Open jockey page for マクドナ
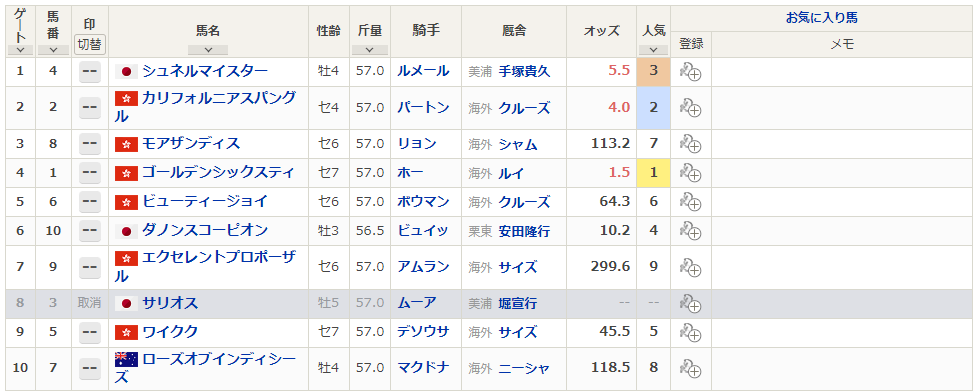 (423, 368)
